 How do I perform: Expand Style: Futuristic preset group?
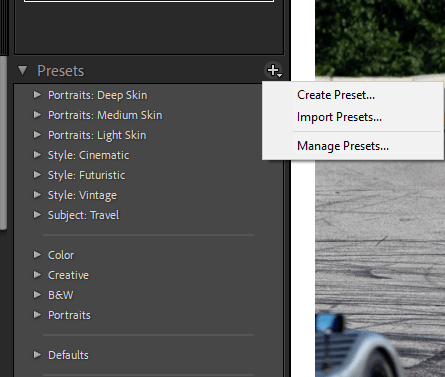(37, 175)
